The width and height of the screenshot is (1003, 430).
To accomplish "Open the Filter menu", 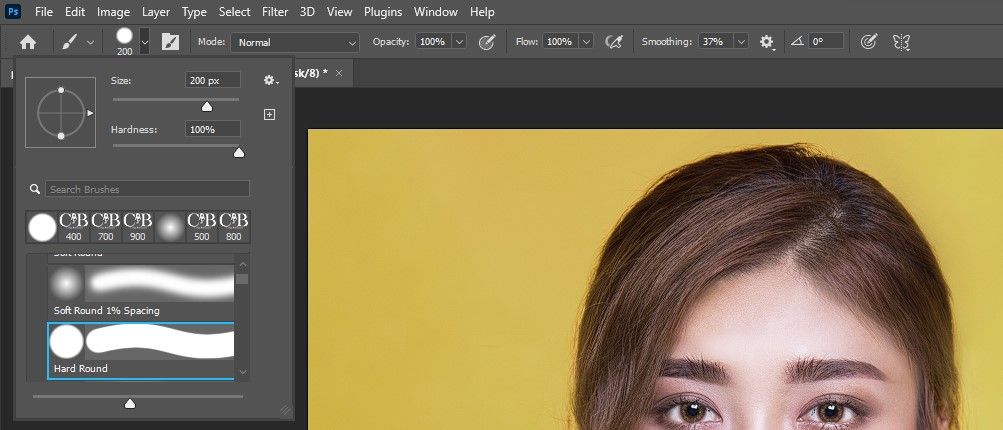I will (276, 12).
